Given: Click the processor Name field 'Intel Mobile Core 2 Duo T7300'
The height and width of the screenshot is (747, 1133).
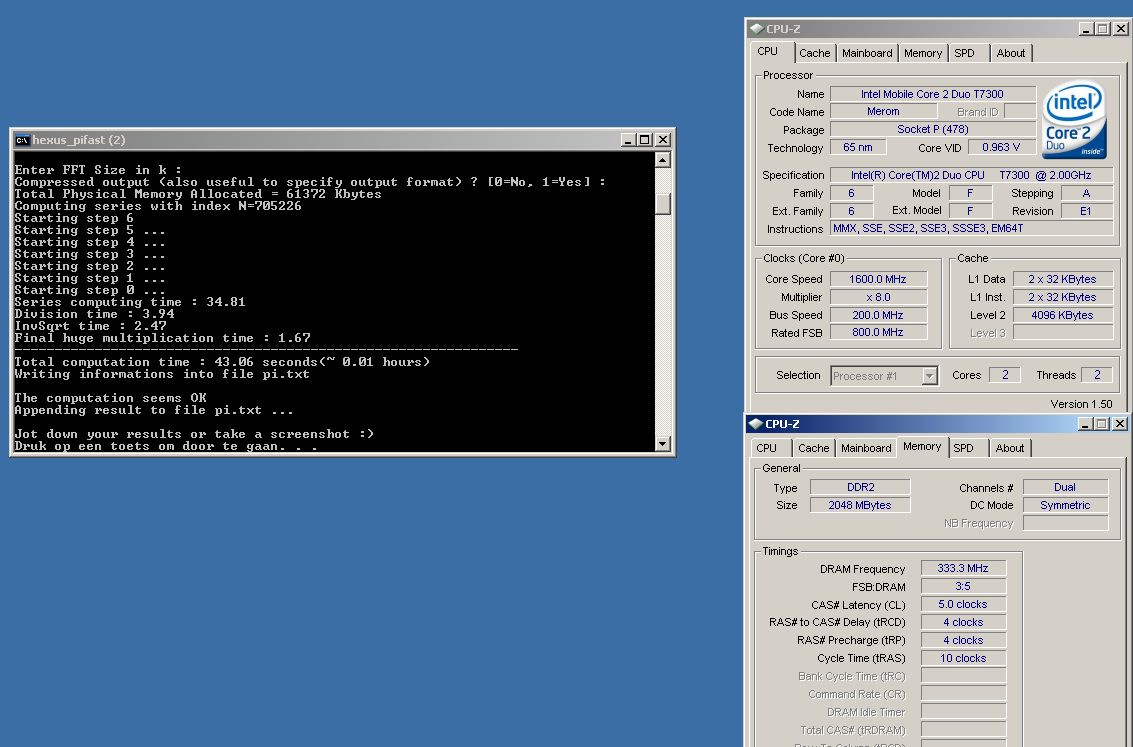Looking at the screenshot, I should coord(932,94).
